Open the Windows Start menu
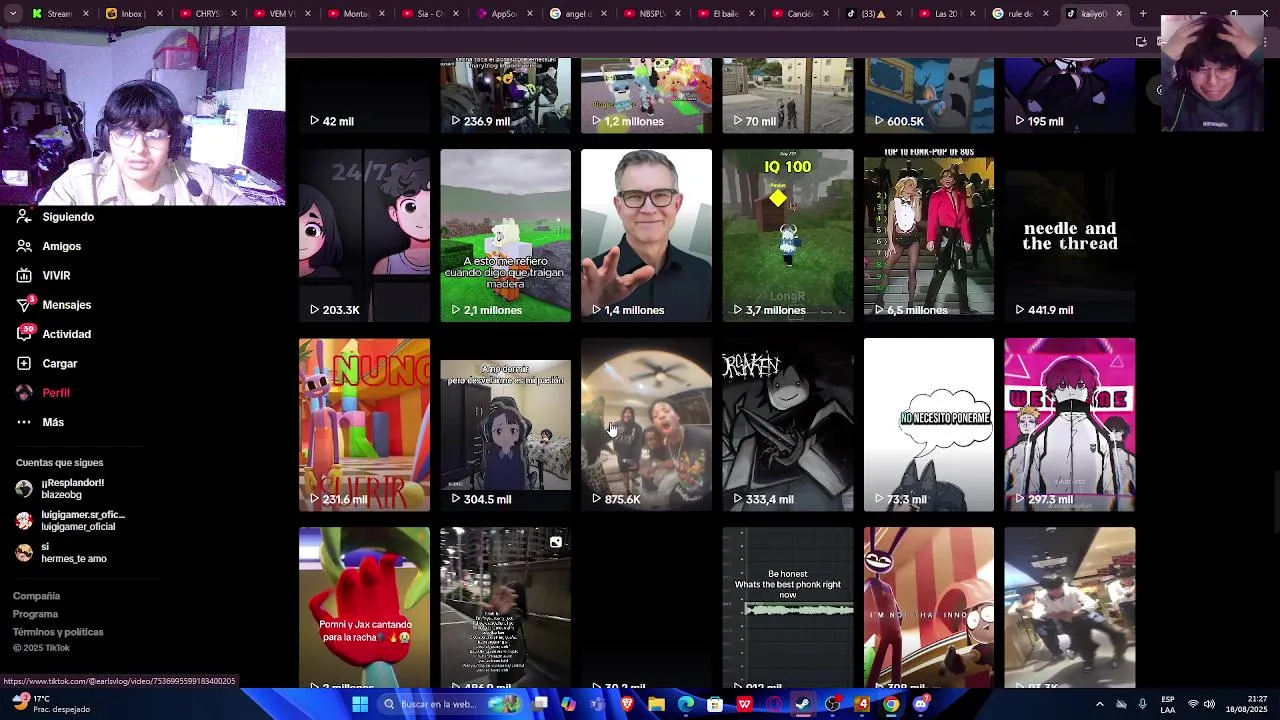This screenshot has height=720, width=1280. click(x=360, y=704)
